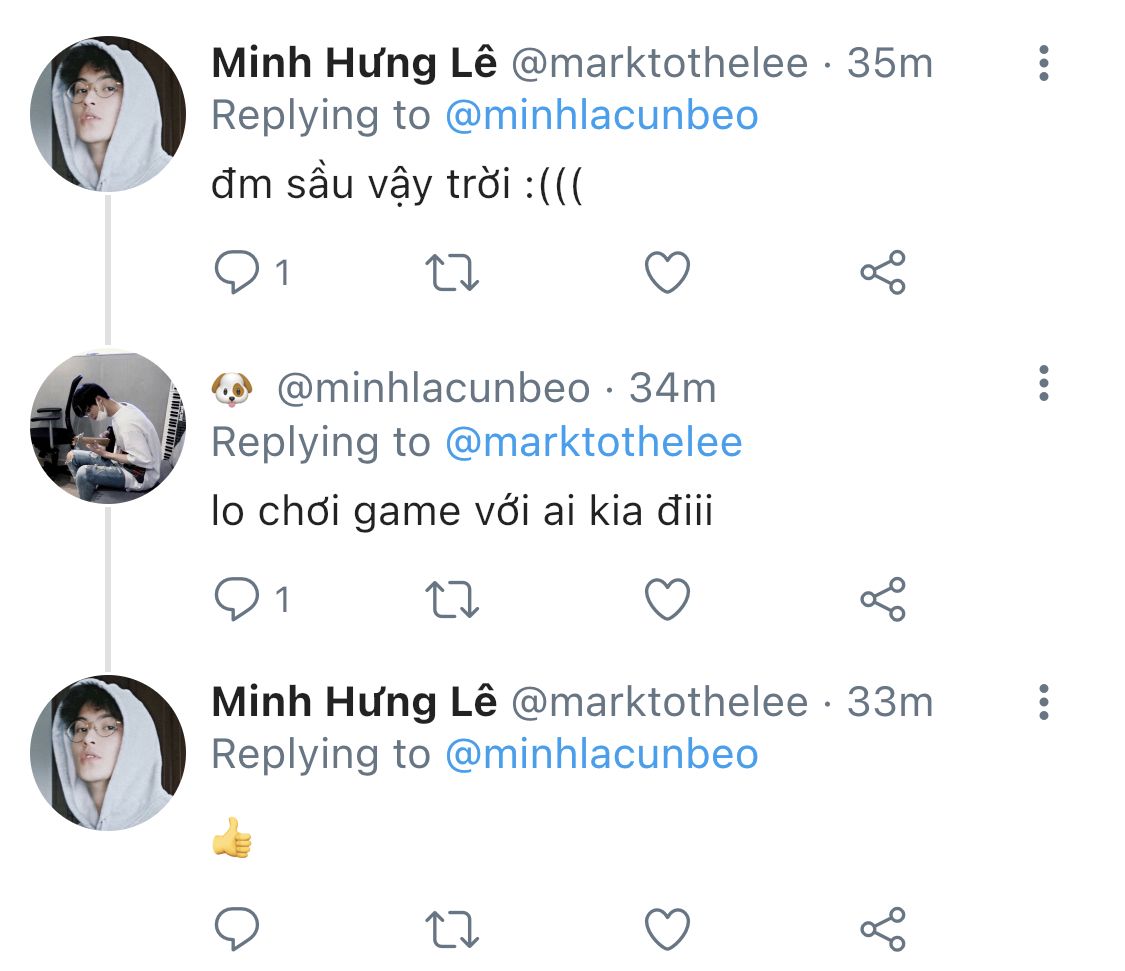Like the thumbs-up emoji tweet
The height and width of the screenshot is (971, 1125).
click(x=667, y=929)
